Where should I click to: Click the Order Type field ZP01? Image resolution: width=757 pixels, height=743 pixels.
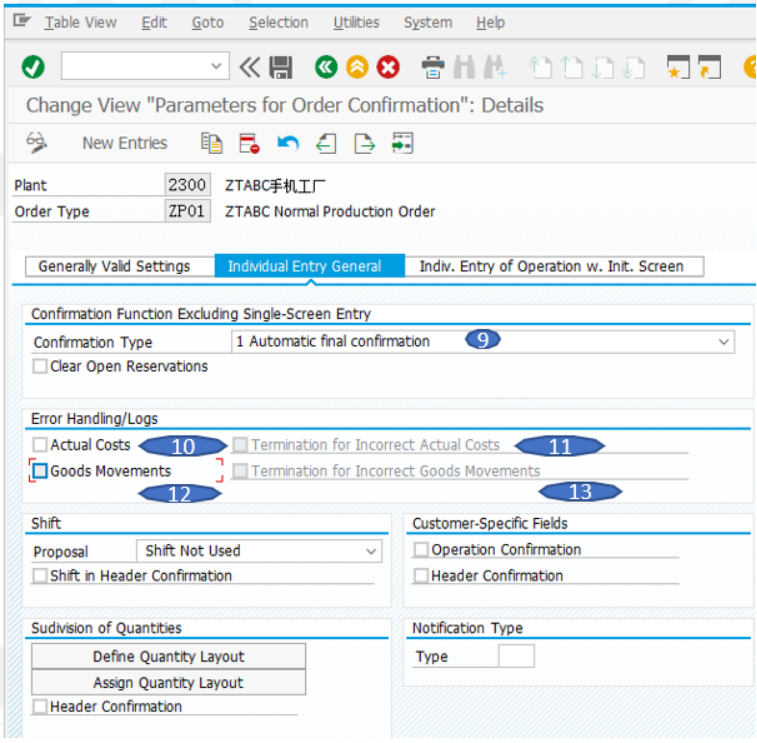pyautogui.click(x=187, y=211)
